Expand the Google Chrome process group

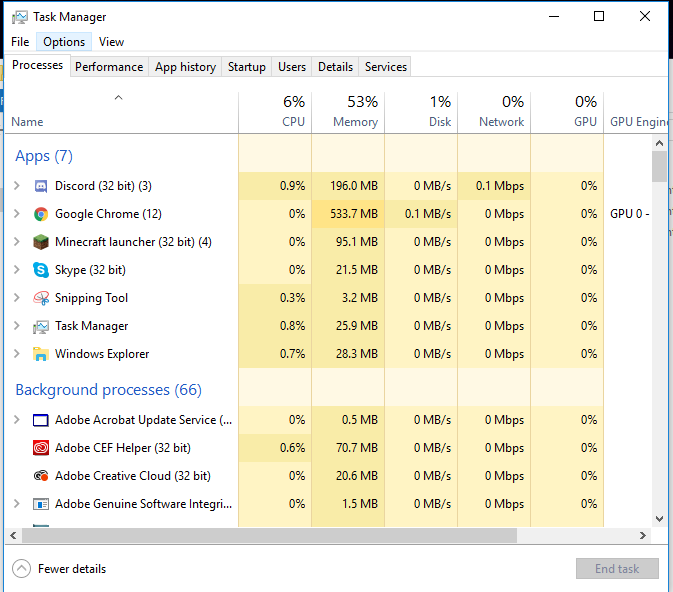(16, 214)
